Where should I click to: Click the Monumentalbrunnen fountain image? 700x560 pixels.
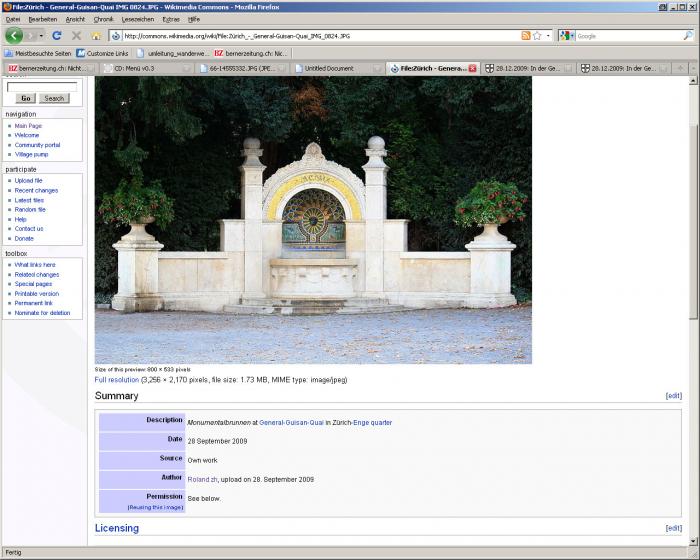[x=313, y=220]
